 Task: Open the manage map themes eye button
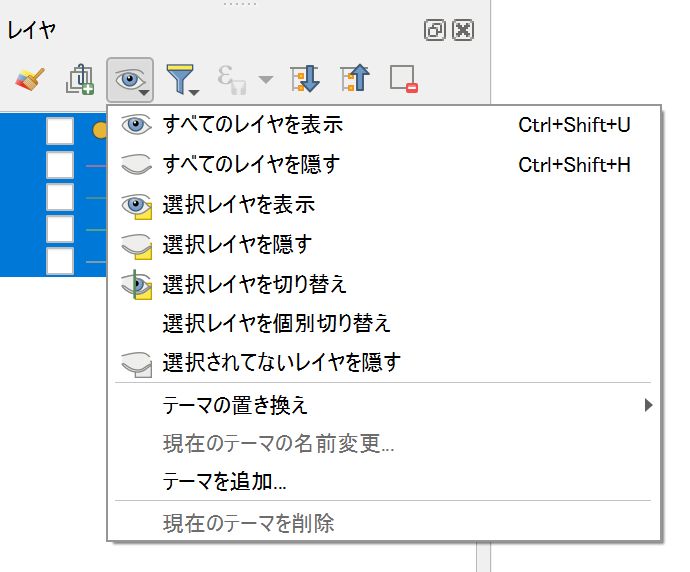(x=130, y=80)
